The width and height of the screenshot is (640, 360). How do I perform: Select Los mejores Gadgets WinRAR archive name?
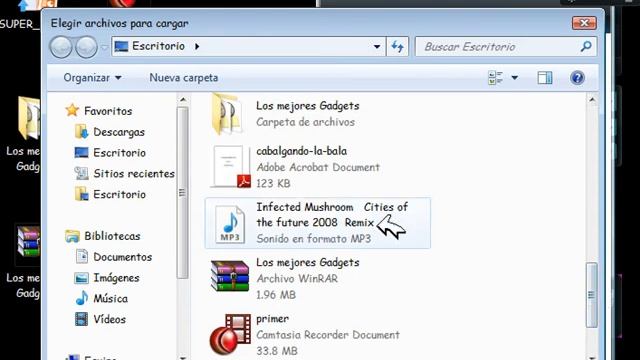tap(308, 262)
